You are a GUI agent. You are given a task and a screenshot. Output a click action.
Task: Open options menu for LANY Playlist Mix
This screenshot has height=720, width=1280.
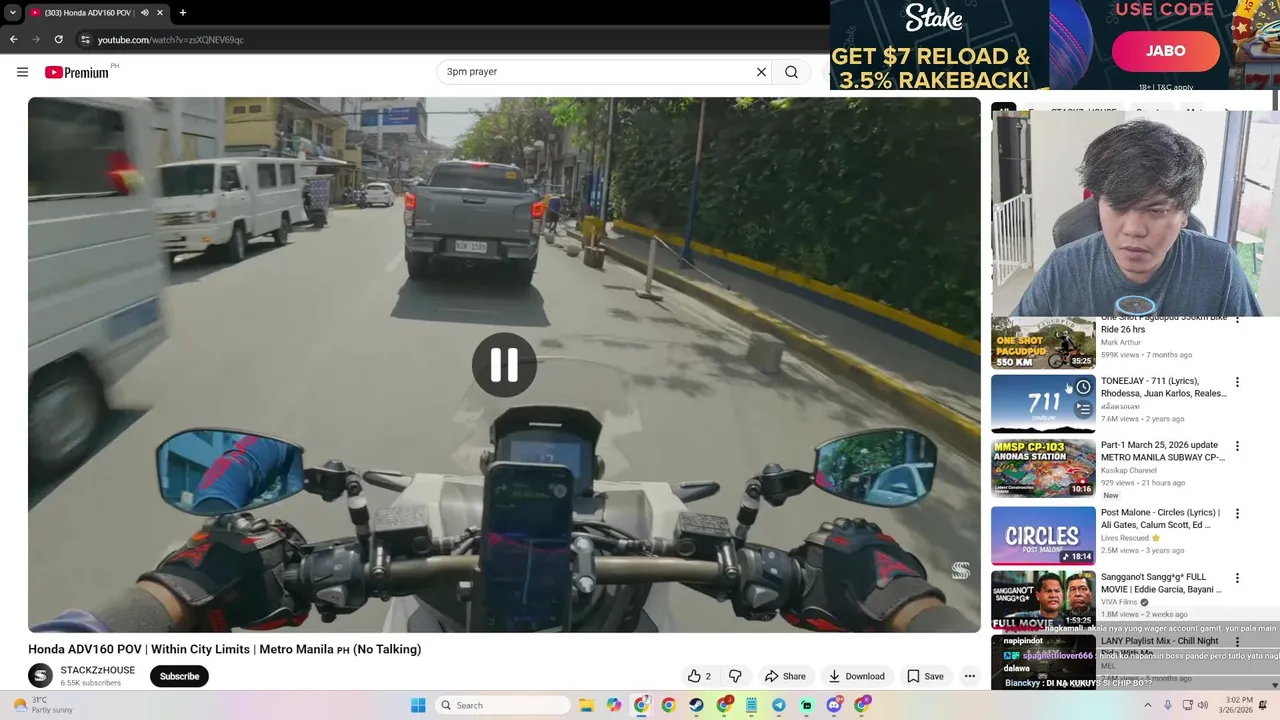pyautogui.click(x=1237, y=642)
